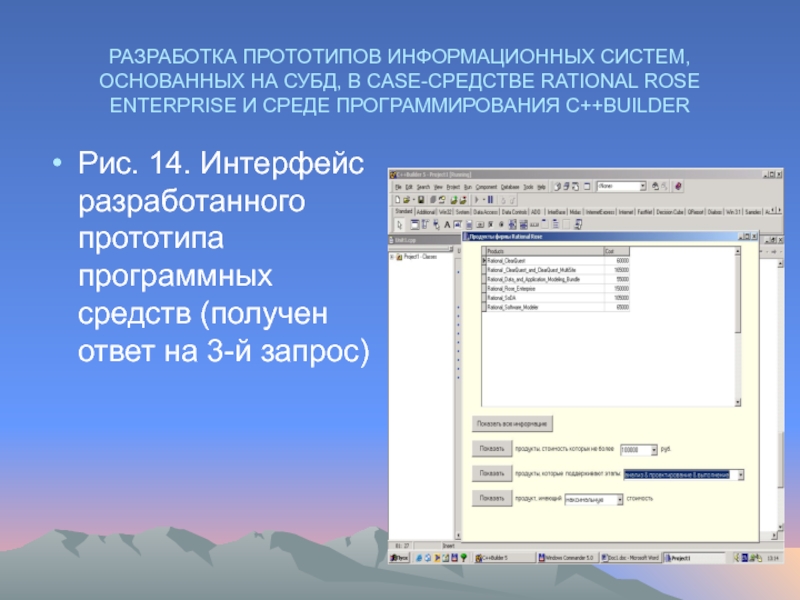Image resolution: width=800 pixels, height=600 pixels.
Task: Switch to the Additional palette tab
Action: click(426, 212)
